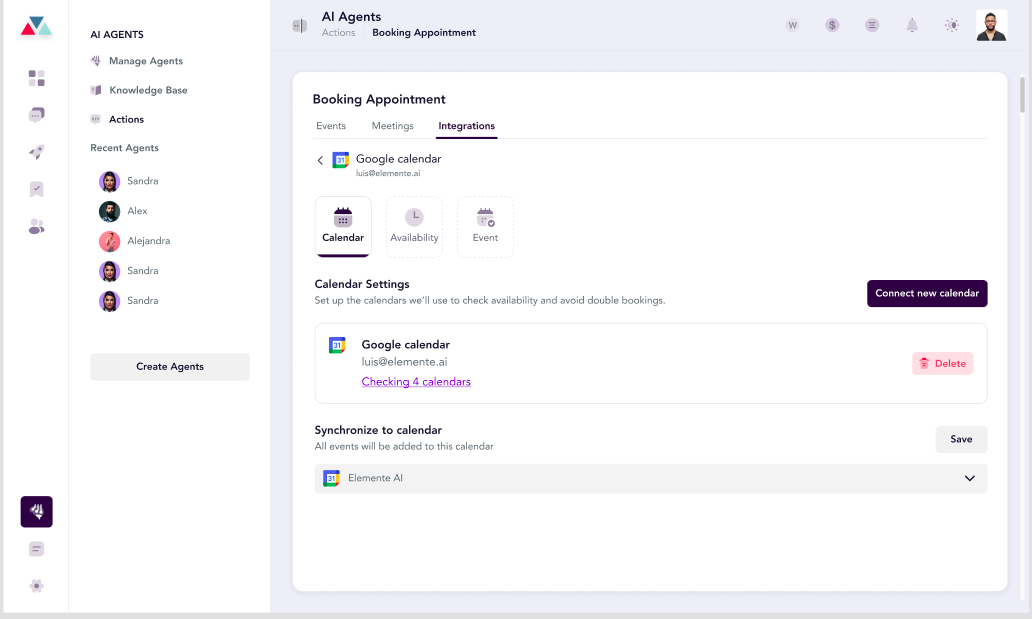Screen dimensions: 1032x619
Task: Select the Event section tile
Action: click(x=485, y=227)
